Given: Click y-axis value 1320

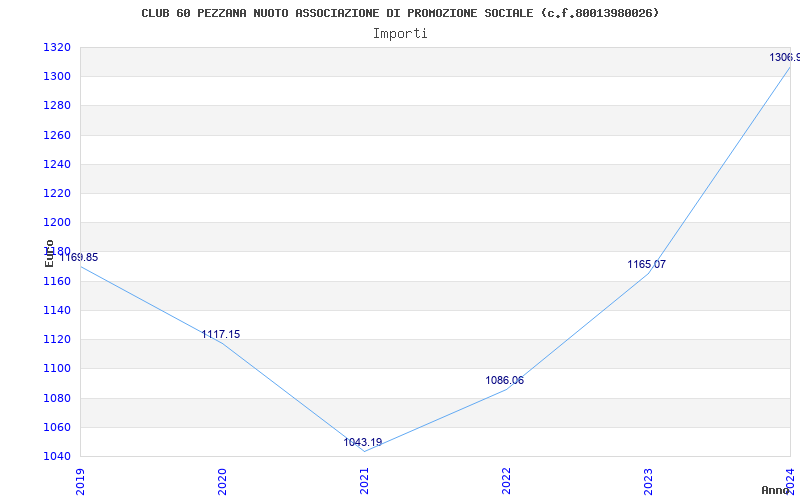Looking at the screenshot, I should pyautogui.click(x=57, y=47).
